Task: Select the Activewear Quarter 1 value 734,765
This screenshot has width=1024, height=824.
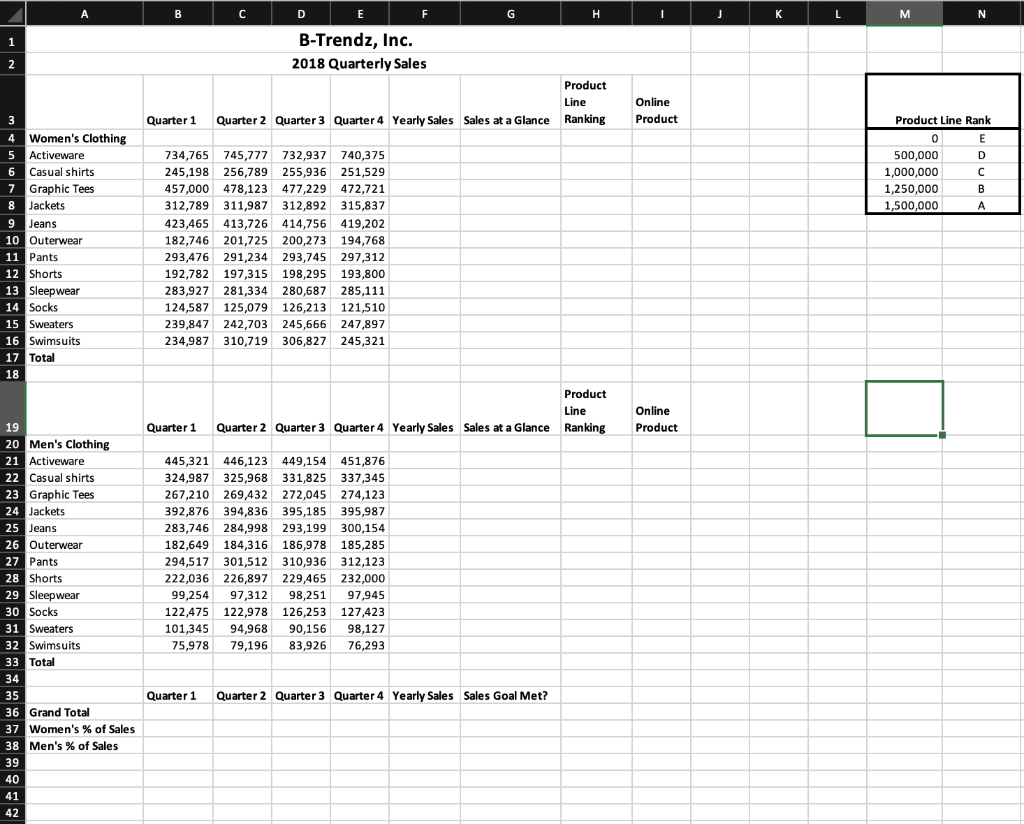Action: 178,155
